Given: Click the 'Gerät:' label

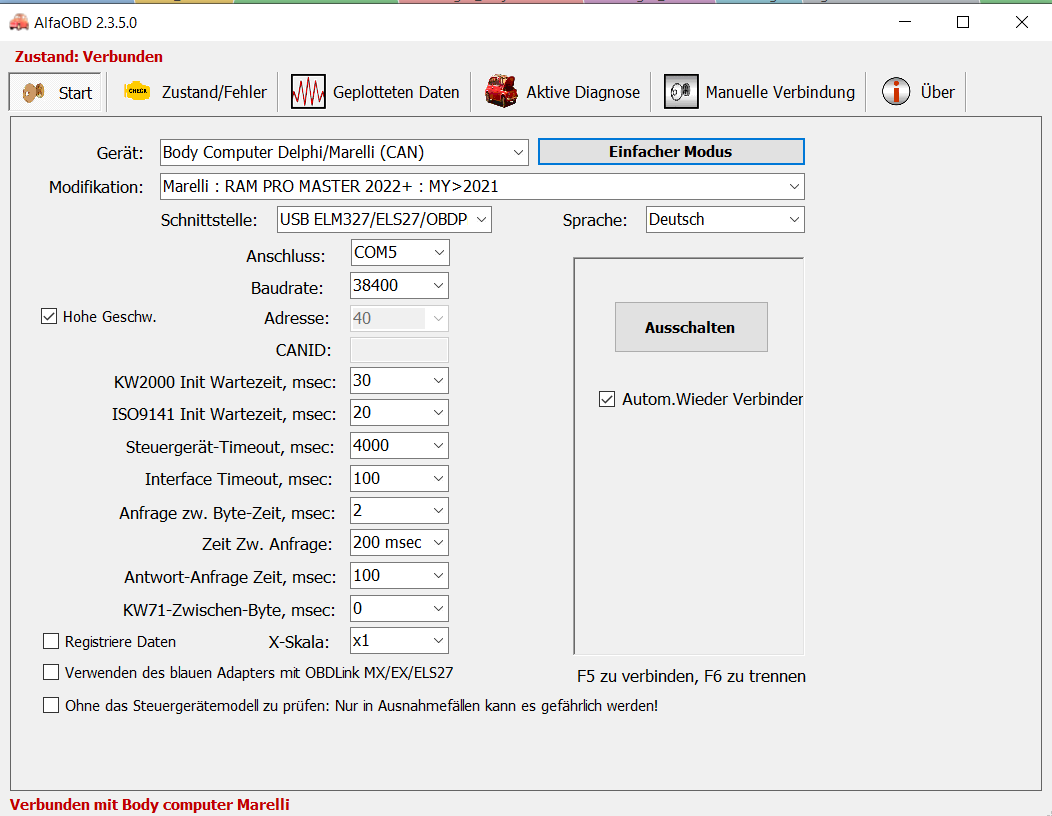Looking at the screenshot, I should click(120, 153).
